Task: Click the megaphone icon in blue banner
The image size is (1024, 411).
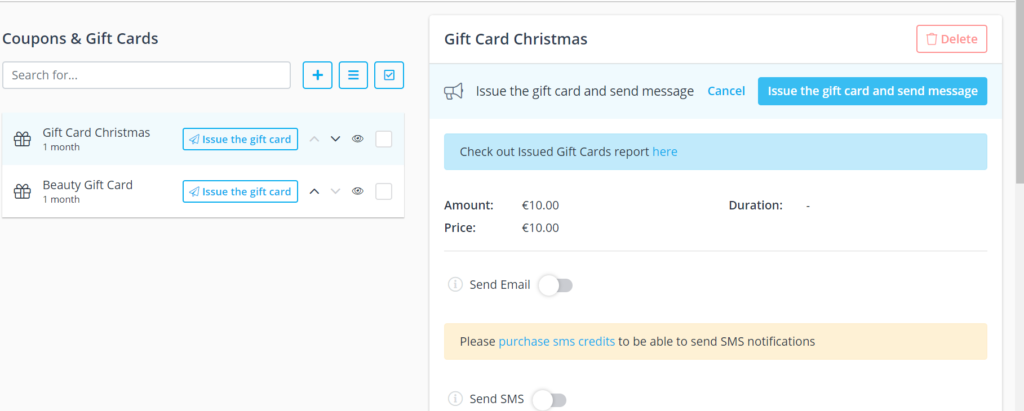Action: coord(454,91)
